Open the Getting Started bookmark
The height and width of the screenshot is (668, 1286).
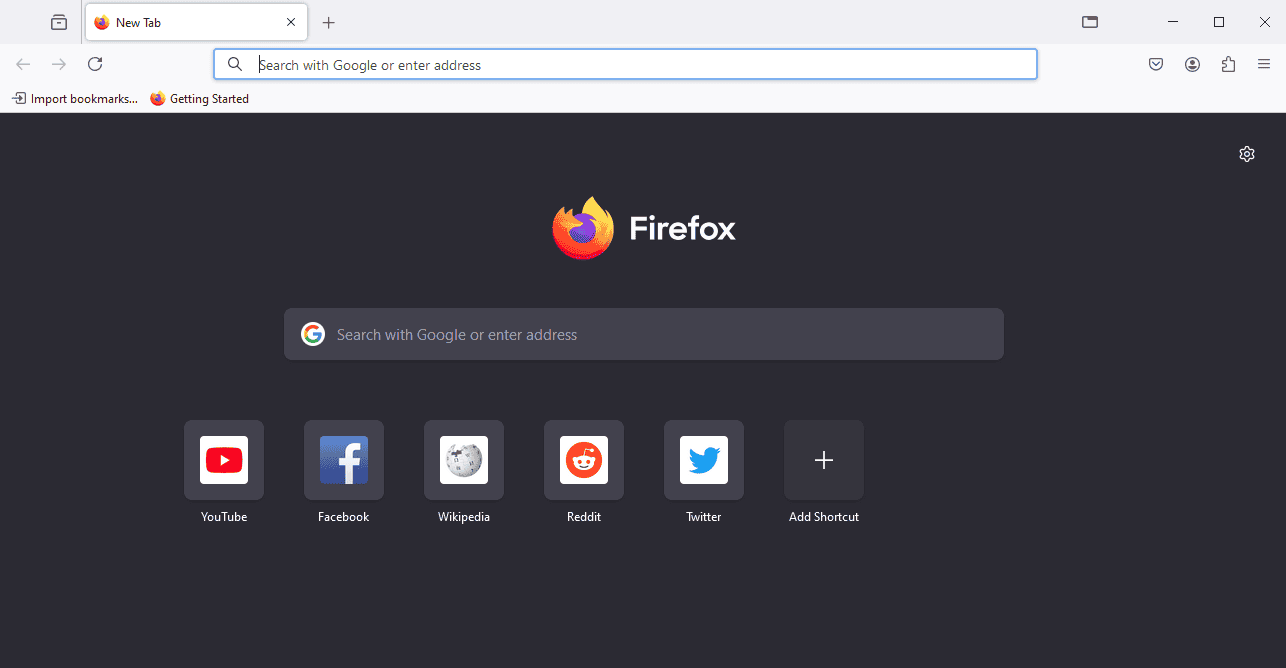pyautogui.click(x=199, y=99)
